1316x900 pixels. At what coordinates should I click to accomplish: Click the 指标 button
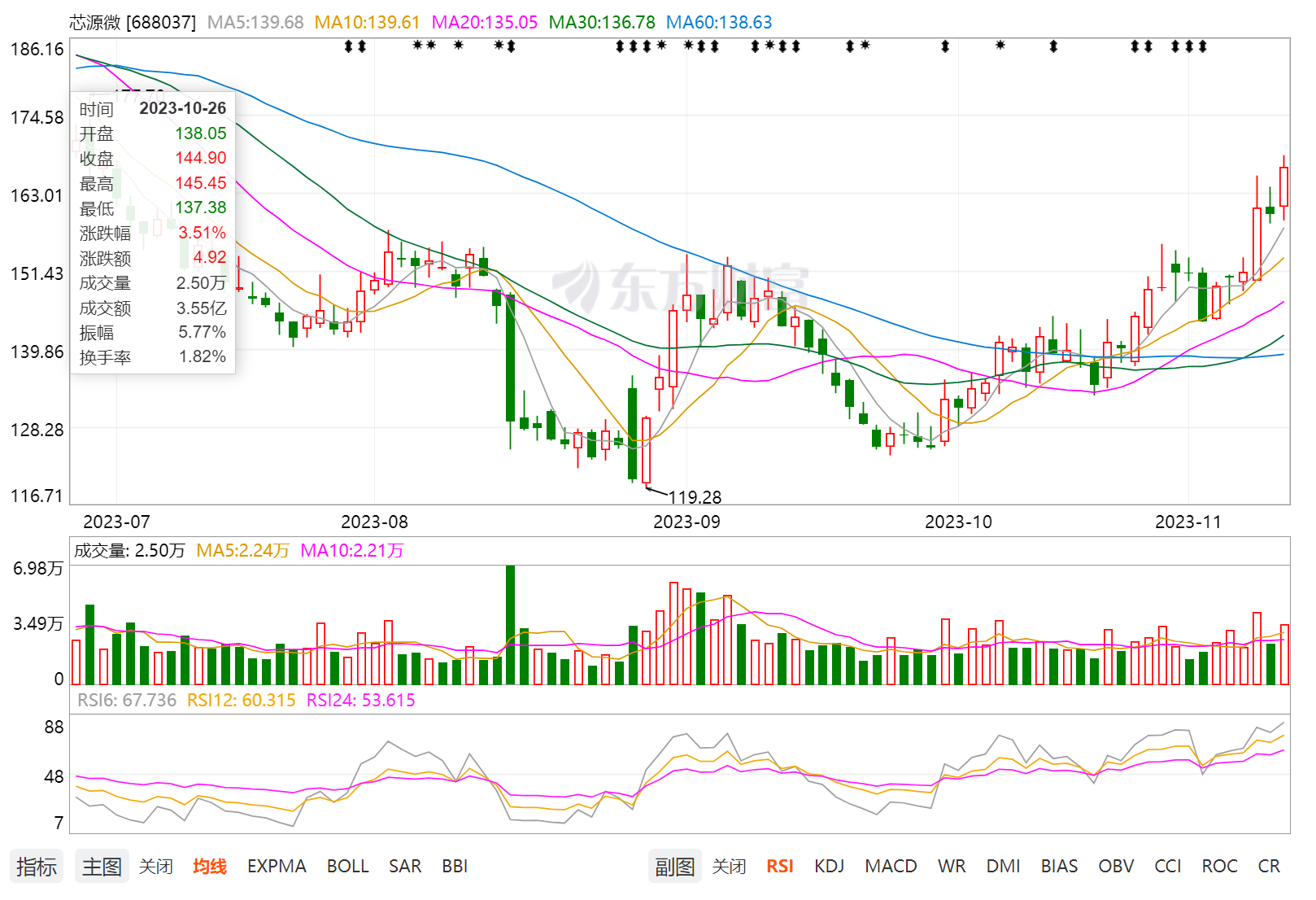(x=37, y=867)
